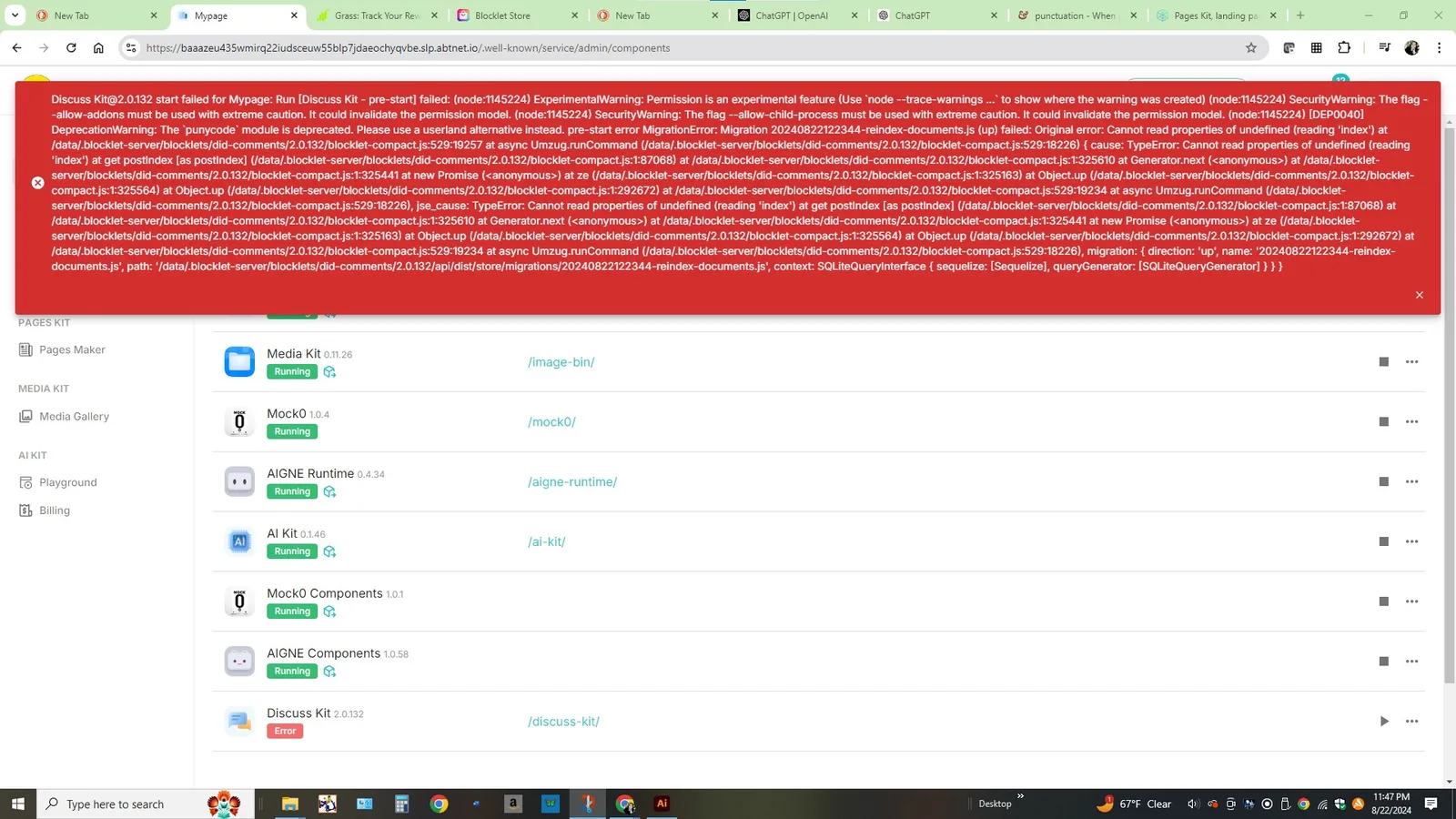Open the /aigne-runtime/ mount point link

click(x=572, y=482)
